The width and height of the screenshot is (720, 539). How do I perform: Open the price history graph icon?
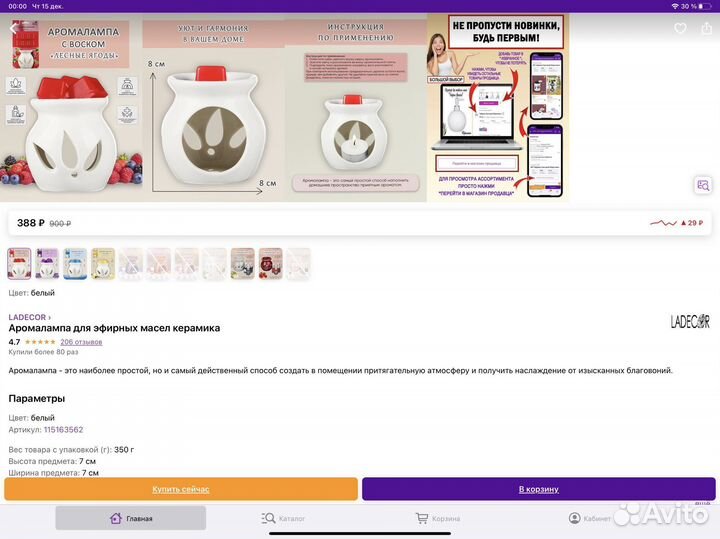[x=663, y=223]
